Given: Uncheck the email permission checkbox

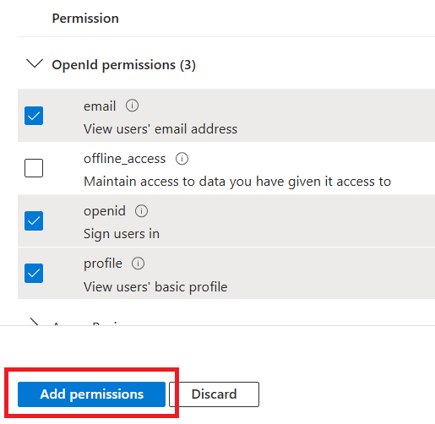Looking at the screenshot, I should click(x=34, y=116).
